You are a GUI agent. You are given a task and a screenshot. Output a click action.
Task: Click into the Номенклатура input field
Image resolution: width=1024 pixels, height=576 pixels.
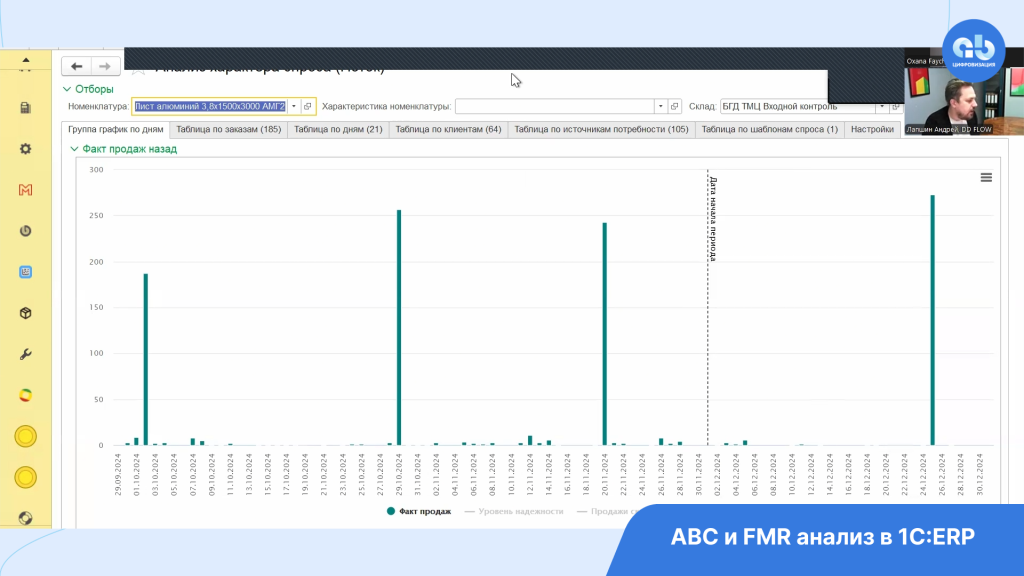coord(210,106)
